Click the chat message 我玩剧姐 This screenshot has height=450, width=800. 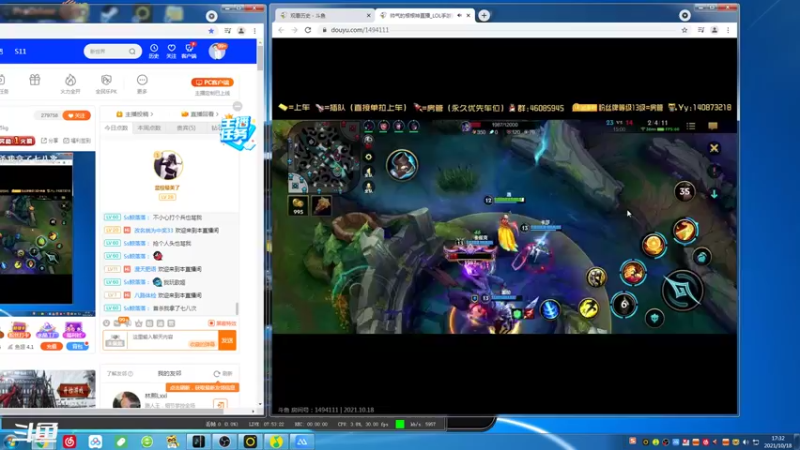click(174, 282)
